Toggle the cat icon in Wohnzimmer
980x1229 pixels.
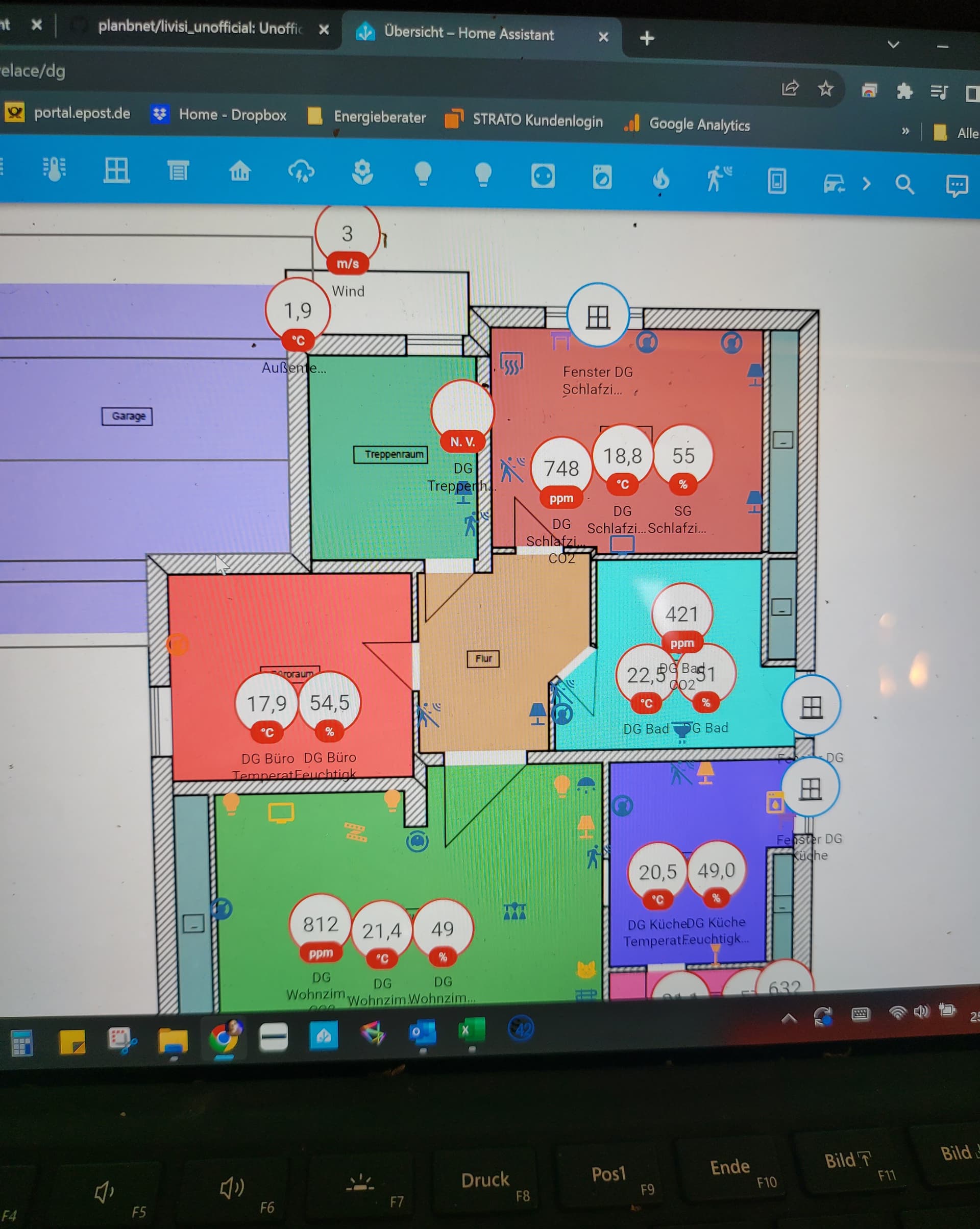point(586,969)
